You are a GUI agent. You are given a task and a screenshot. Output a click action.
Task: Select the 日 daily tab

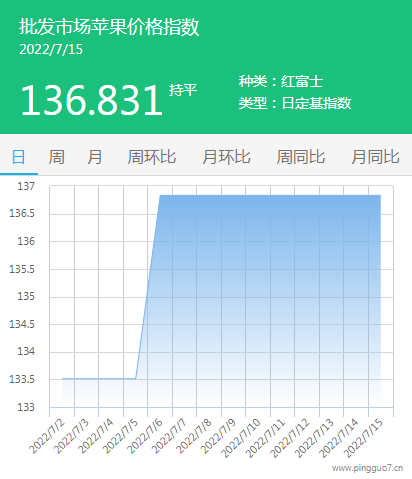tap(18, 157)
